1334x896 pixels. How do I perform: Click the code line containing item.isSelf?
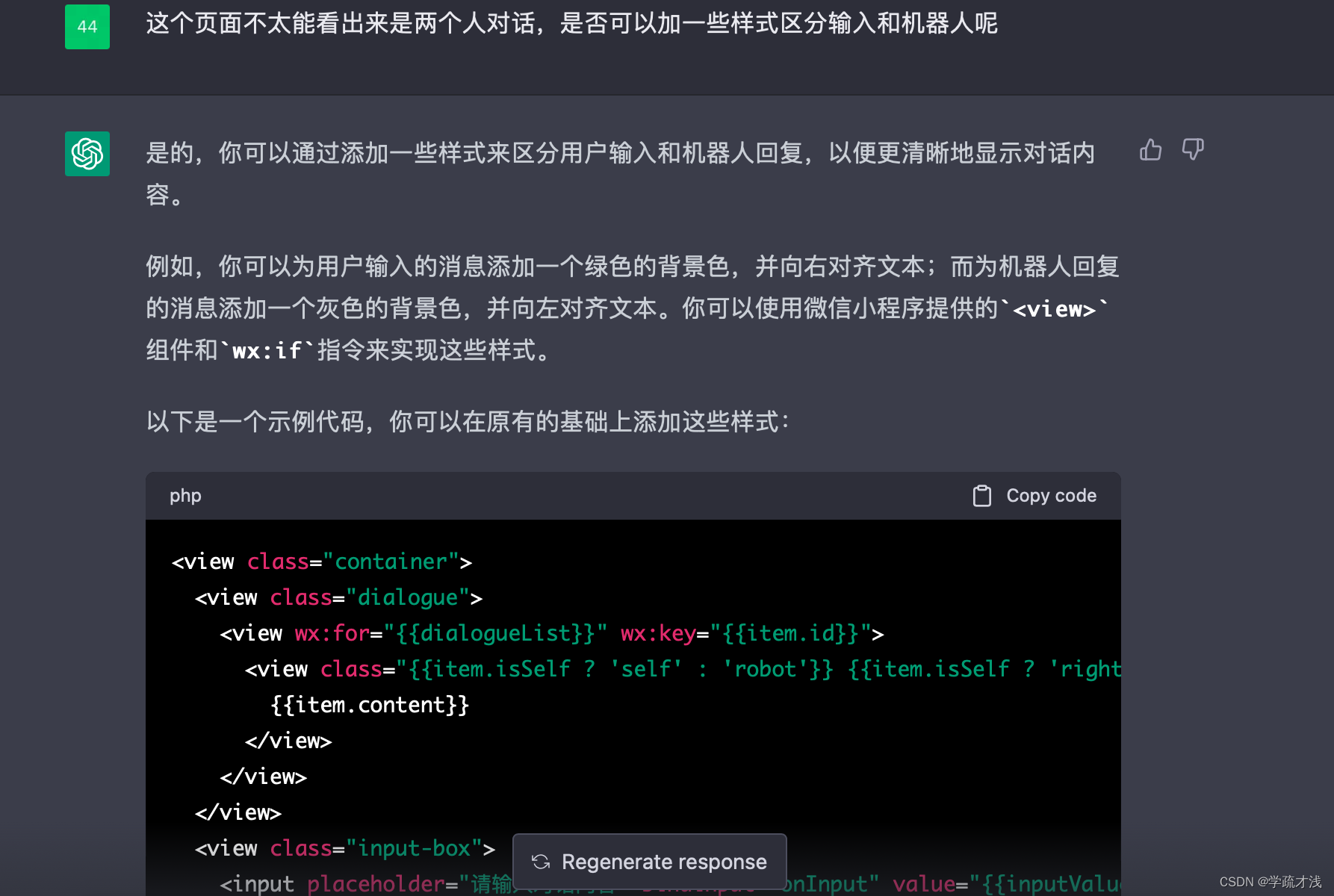click(x=683, y=669)
